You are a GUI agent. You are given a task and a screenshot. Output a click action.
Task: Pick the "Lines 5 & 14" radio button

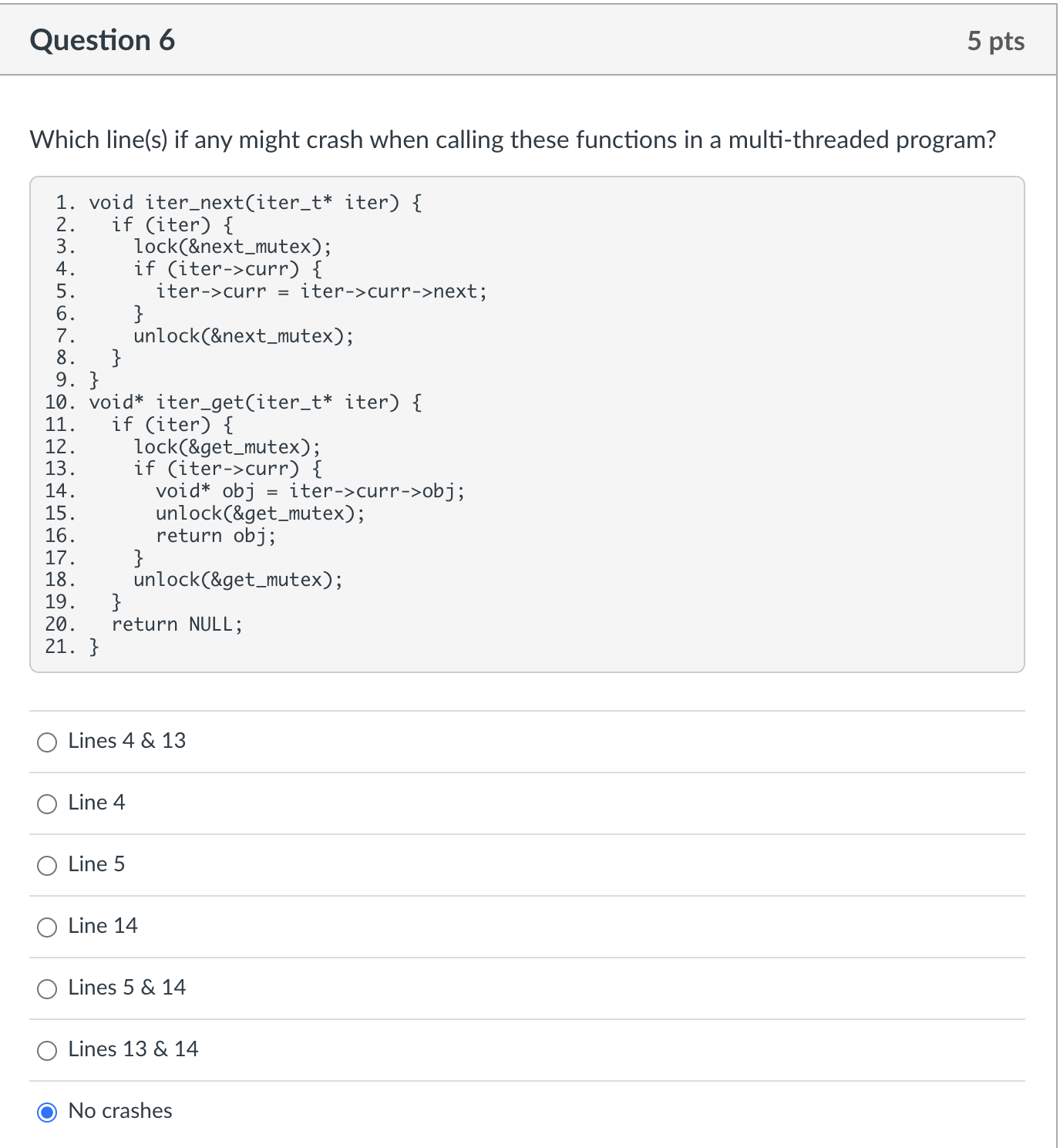coord(47,989)
